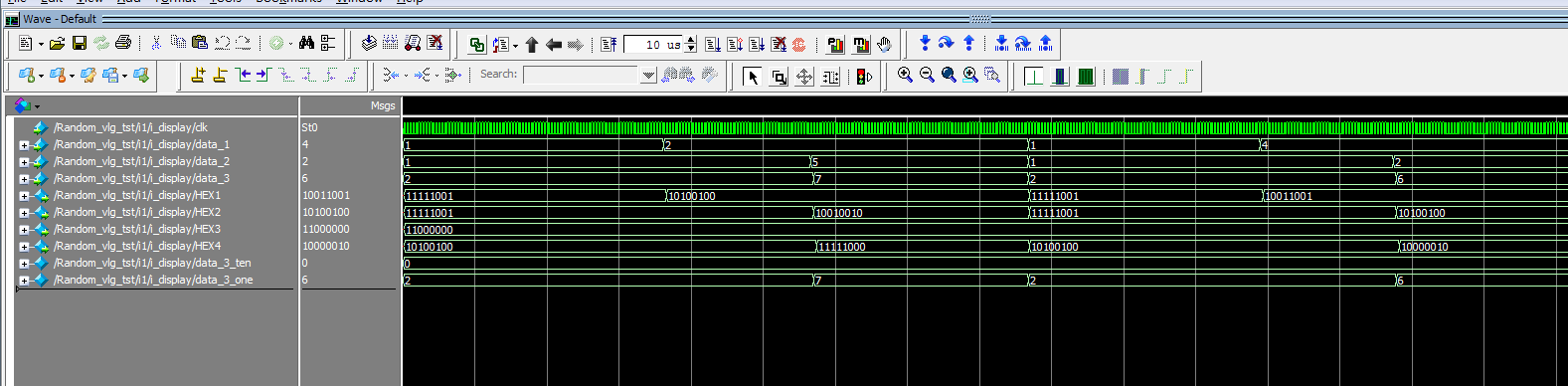Click the Print icon
The image size is (1568, 386).
[x=123, y=44]
